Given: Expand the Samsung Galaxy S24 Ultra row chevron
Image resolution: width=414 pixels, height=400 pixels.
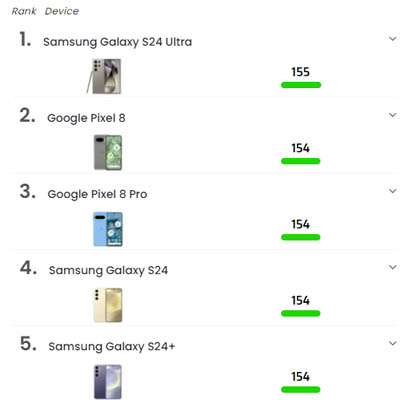Looking at the screenshot, I should [x=393, y=39].
